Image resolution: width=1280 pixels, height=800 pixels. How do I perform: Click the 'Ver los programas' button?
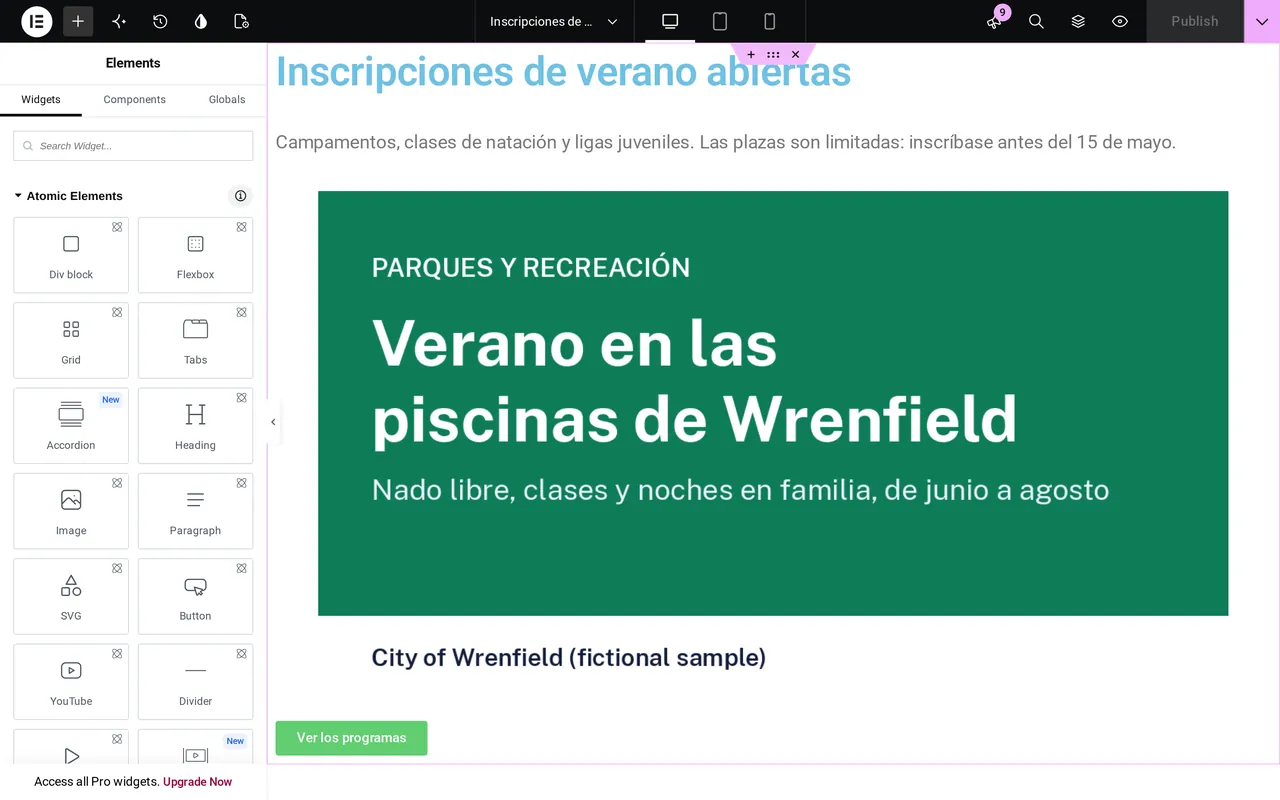coord(351,738)
